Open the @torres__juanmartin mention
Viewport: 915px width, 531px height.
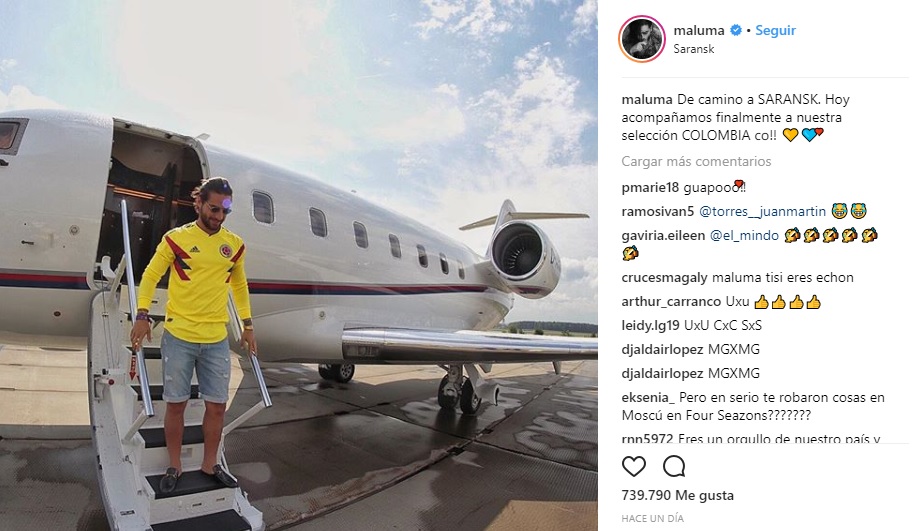coord(762,211)
